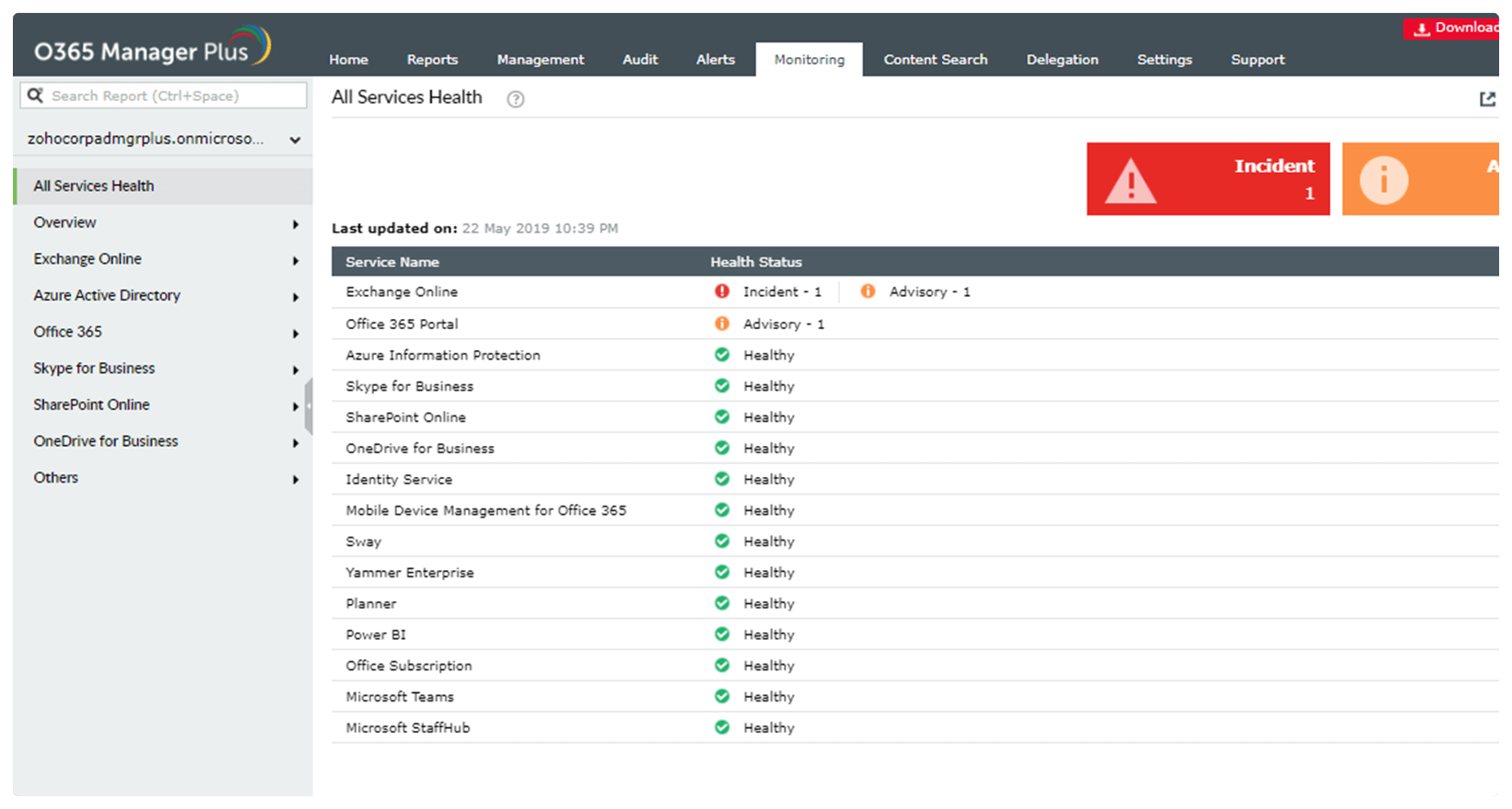Click Planner healthy checkmark icon
1512x809 pixels.
pyautogui.click(x=722, y=603)
